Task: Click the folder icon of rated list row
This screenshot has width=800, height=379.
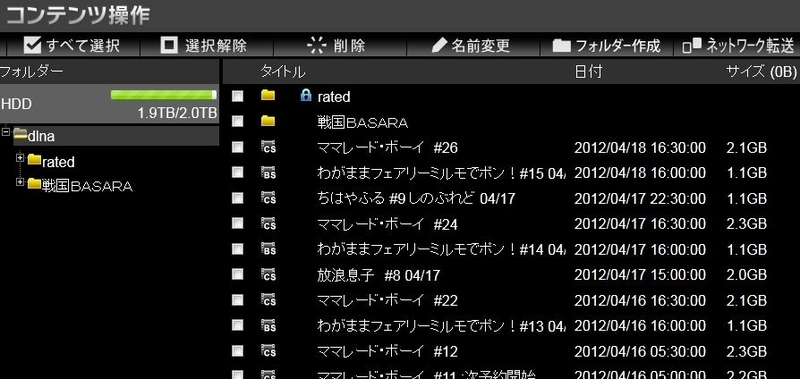Action: pyautogui.click(x=268, y=95)
